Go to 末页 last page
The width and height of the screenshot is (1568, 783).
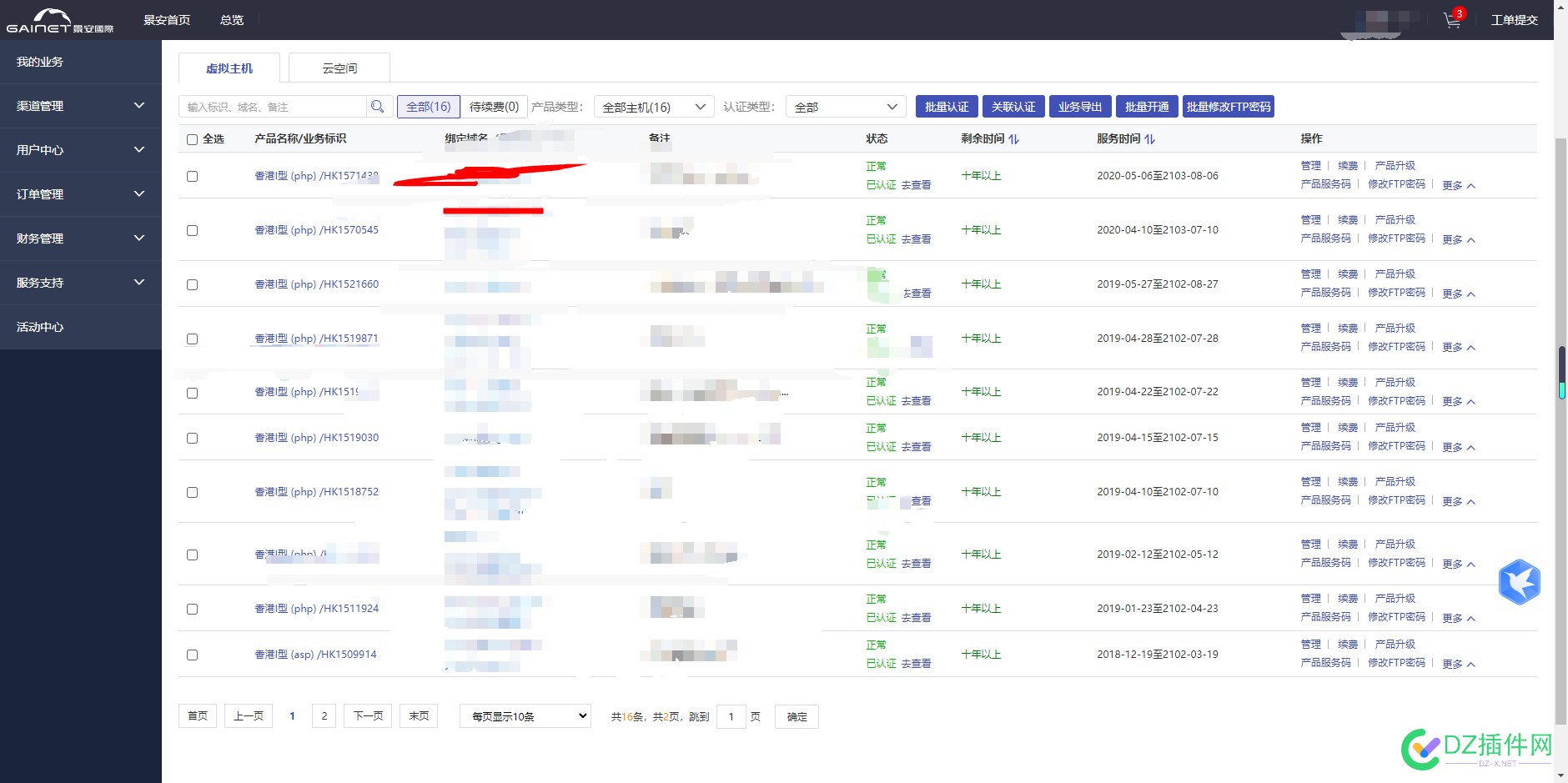tap(419, 716)
